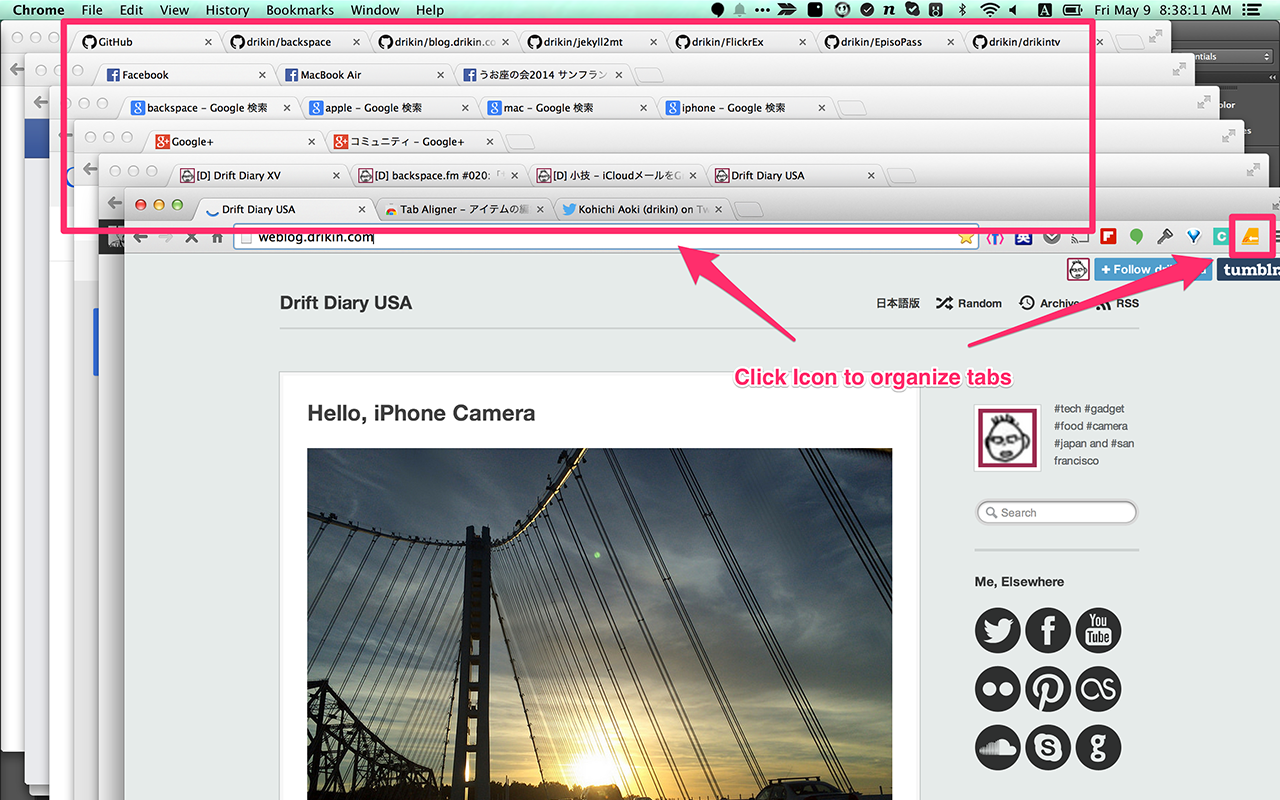Click the blue funnel extension icon
The image size is (1280, 800).
pyautogui.click(x=1193, y=237)
